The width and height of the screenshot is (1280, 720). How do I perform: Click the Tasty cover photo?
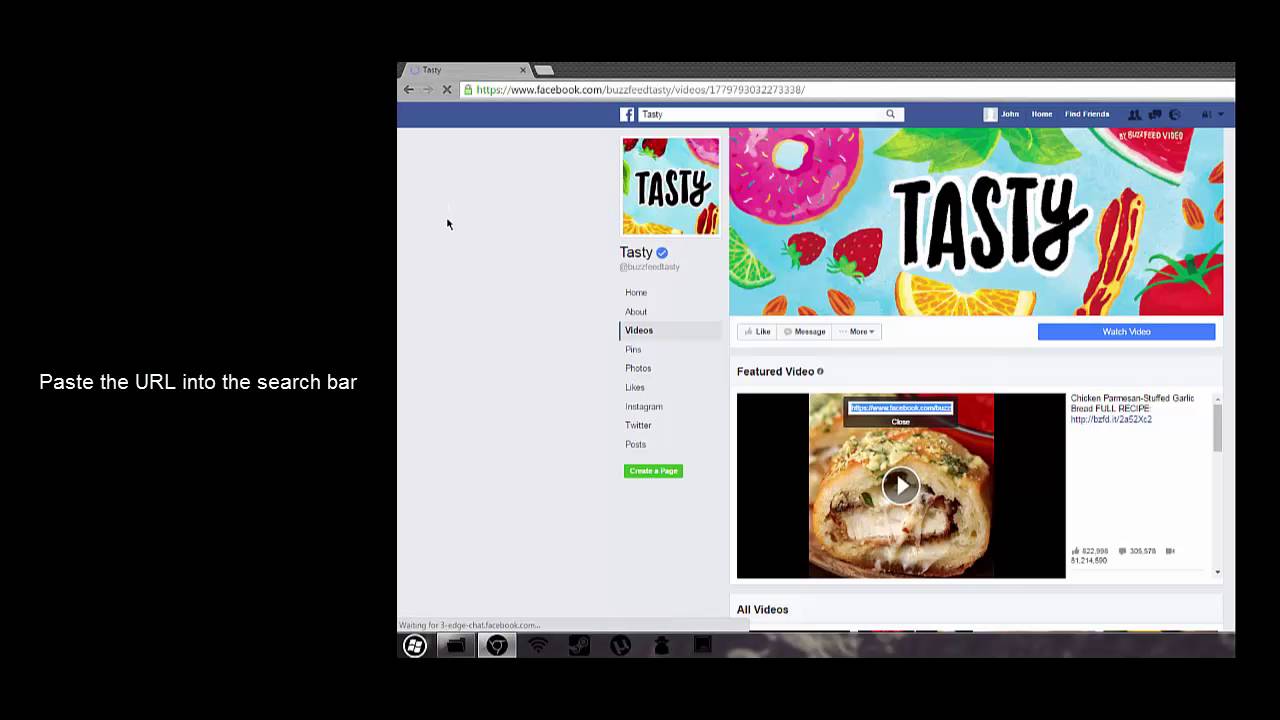pyautogui.click(x=976, y=222)
